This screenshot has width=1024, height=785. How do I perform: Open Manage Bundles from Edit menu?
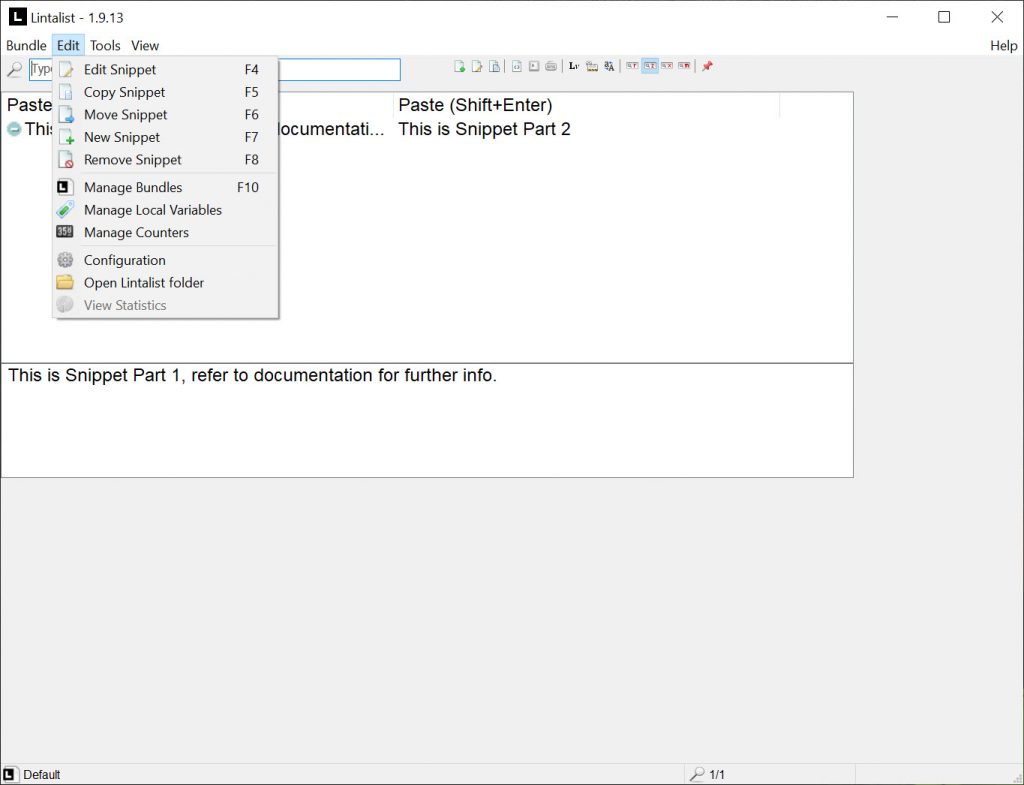(165, 187)
